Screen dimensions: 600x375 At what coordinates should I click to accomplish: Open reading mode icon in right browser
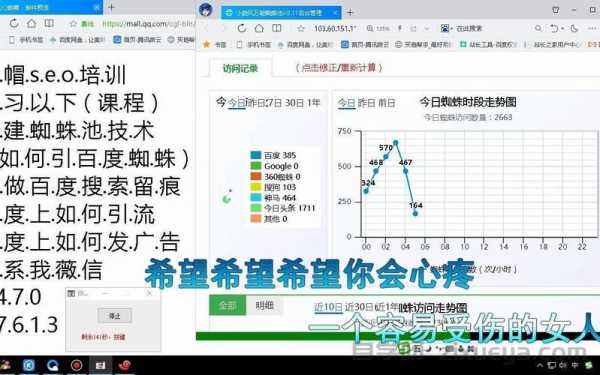point(277,28)
